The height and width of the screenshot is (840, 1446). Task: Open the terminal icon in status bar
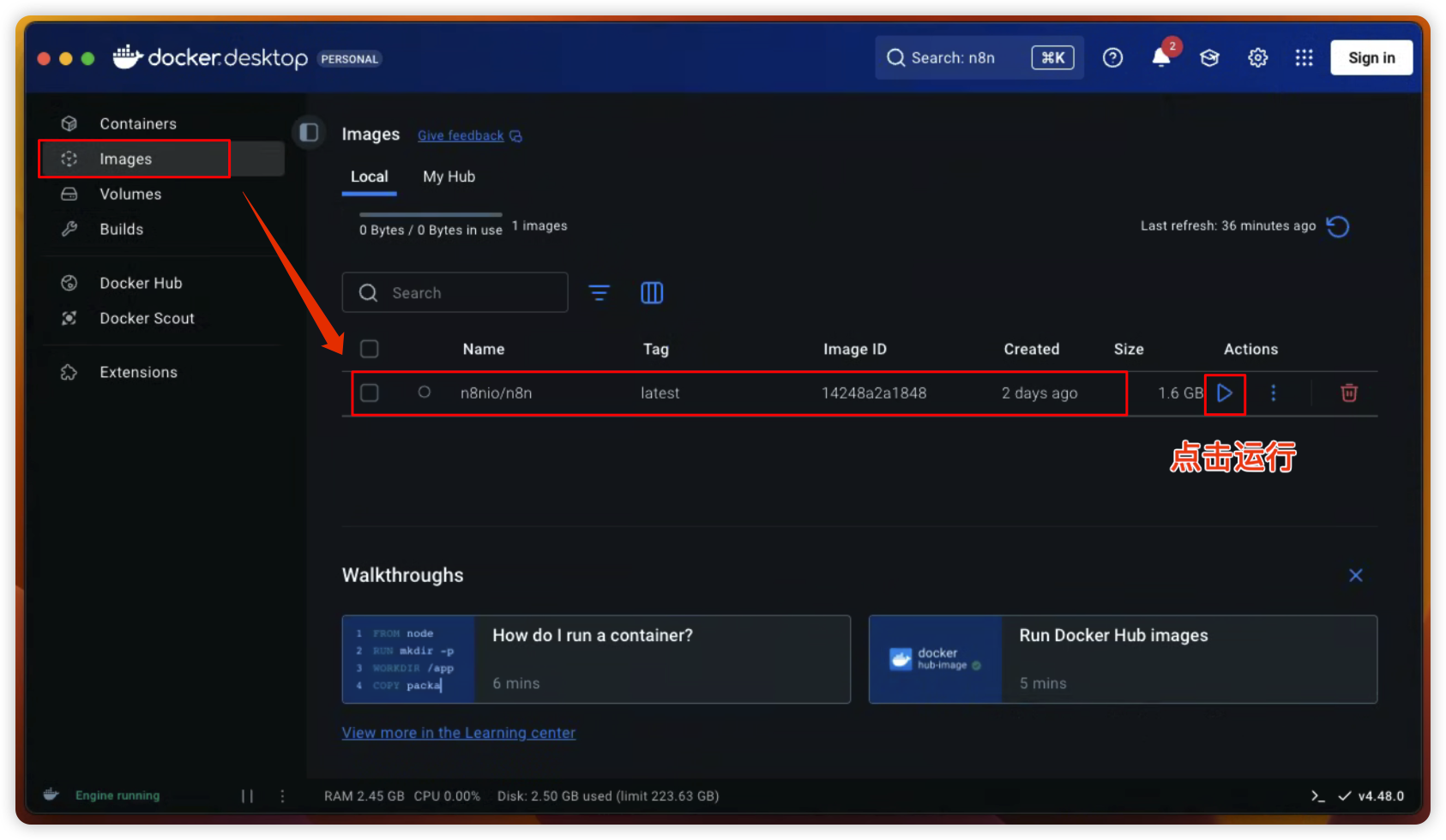1317,795
